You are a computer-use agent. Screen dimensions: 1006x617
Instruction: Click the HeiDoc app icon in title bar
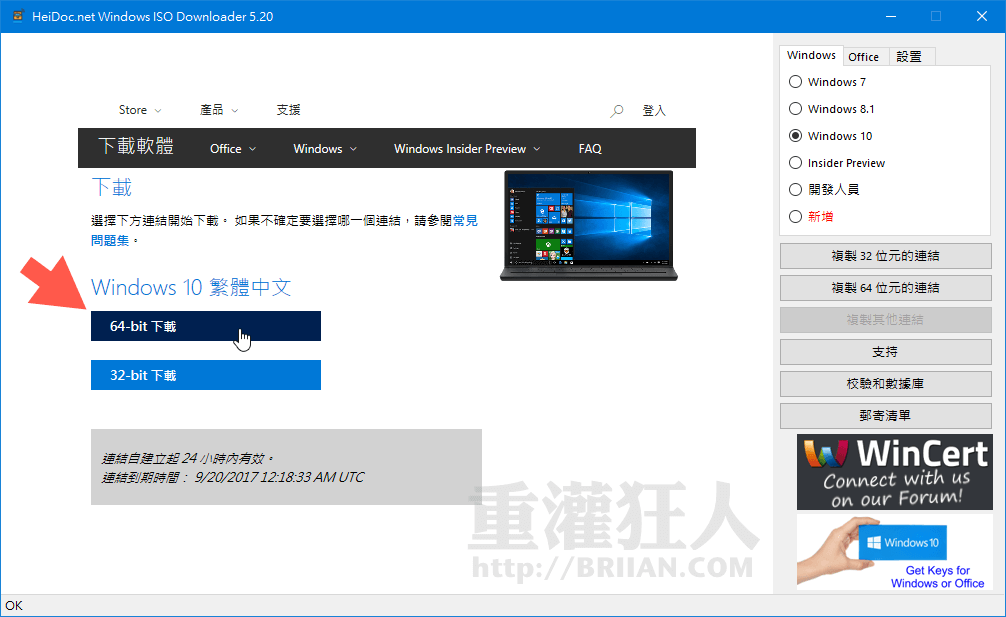(17, 16)
